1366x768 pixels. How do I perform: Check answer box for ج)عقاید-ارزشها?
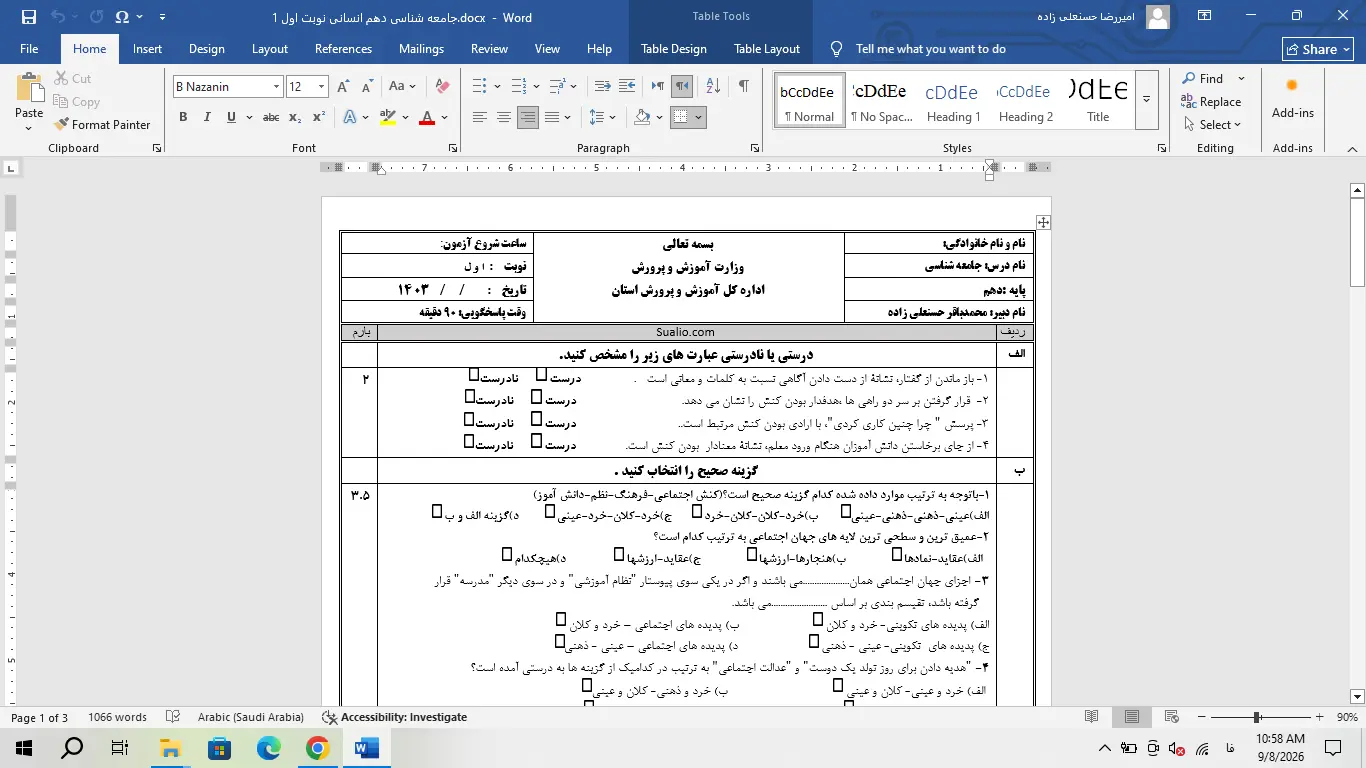click(619, 554)
